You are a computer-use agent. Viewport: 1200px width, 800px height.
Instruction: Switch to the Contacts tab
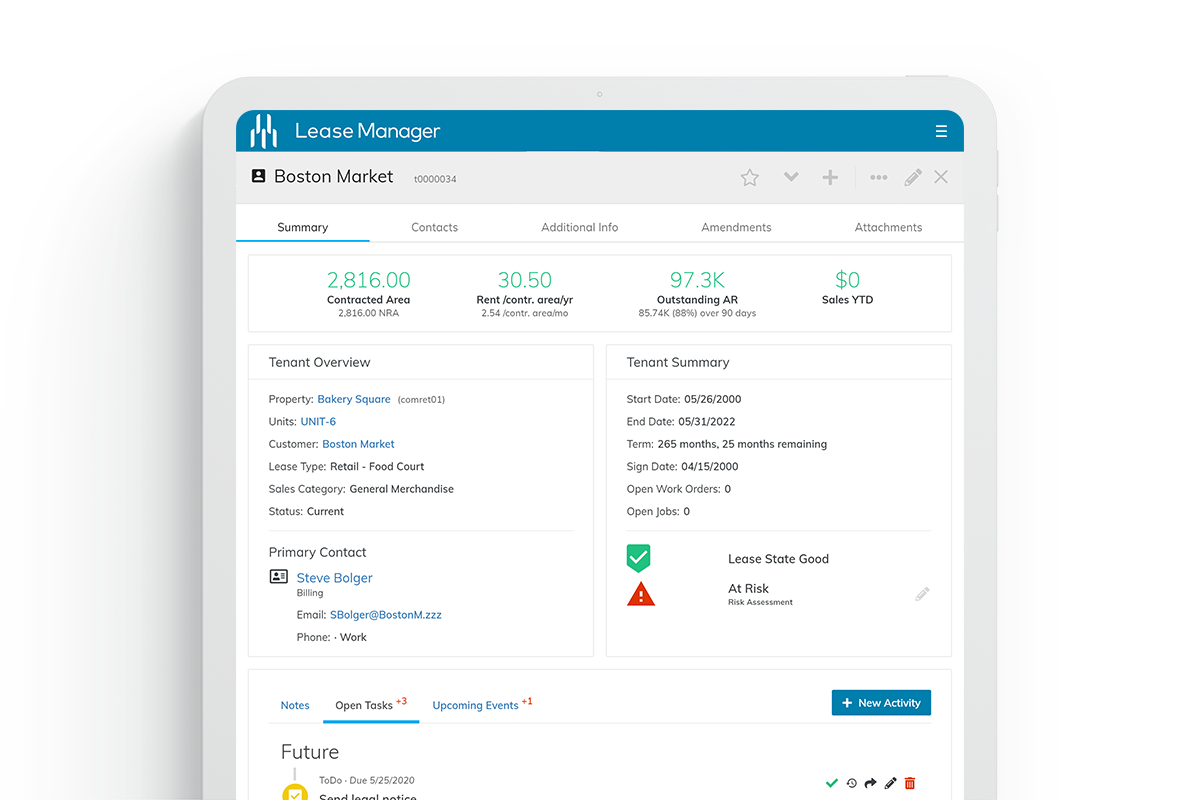435,227
